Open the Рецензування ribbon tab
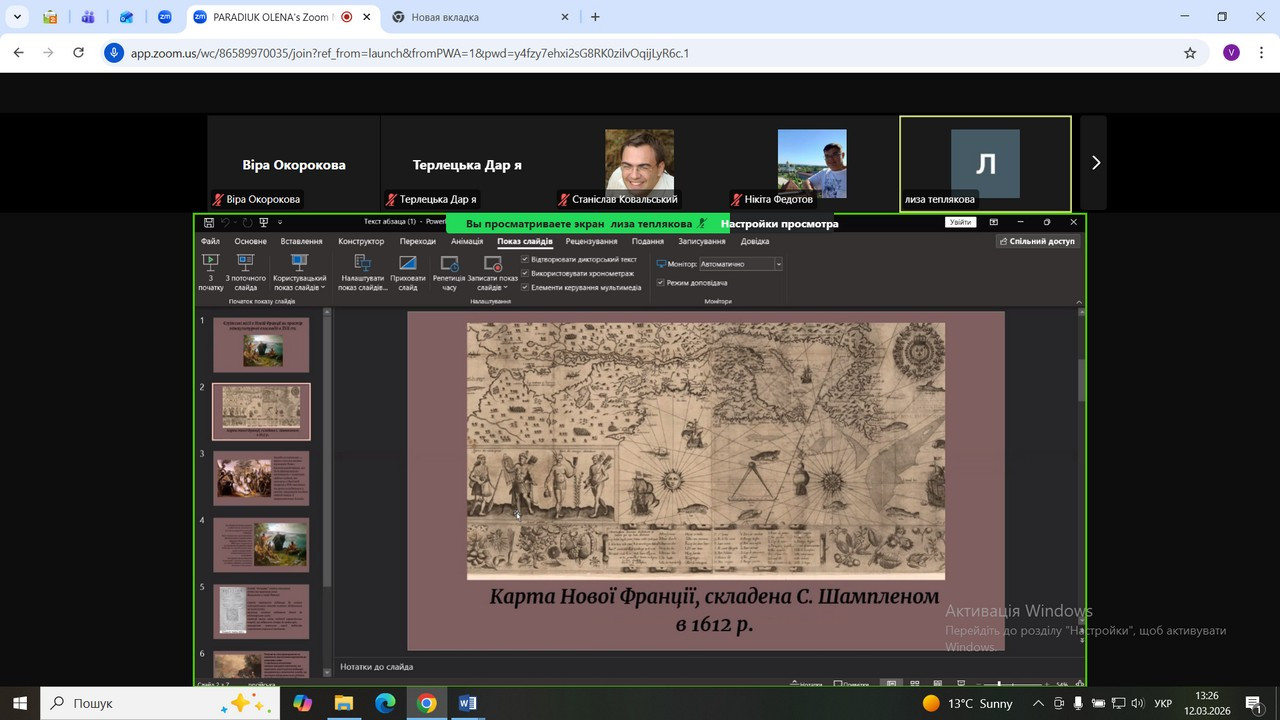The image size is (1280, 720). [591, 241]
